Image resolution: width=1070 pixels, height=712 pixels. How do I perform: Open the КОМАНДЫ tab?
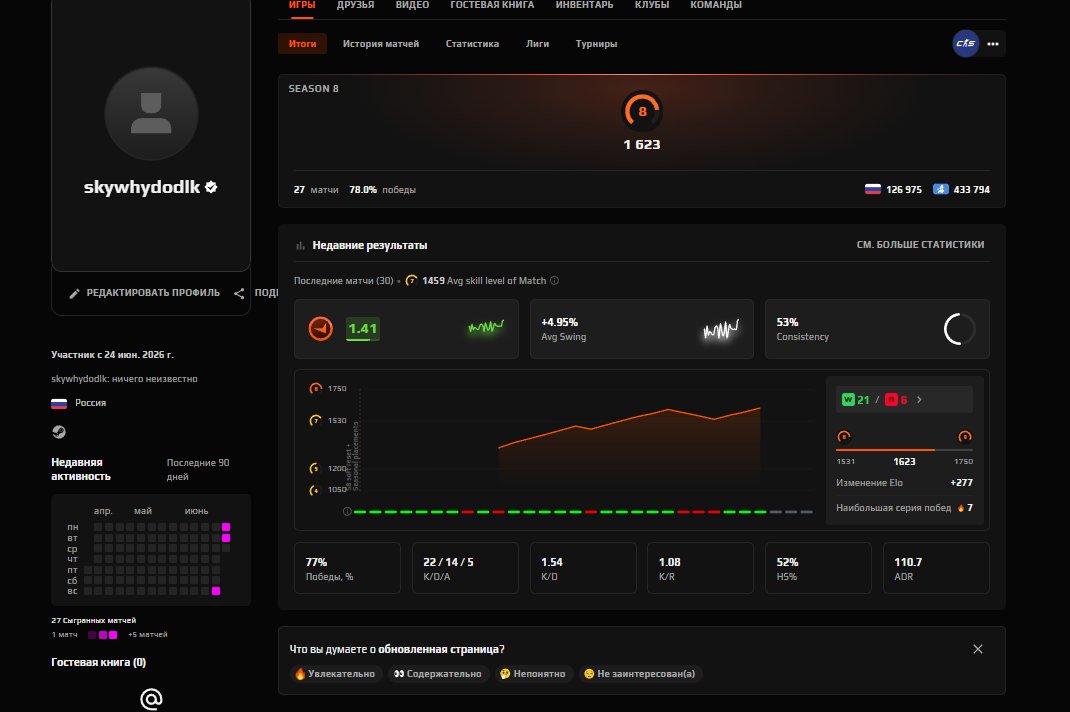click(716, 5)
